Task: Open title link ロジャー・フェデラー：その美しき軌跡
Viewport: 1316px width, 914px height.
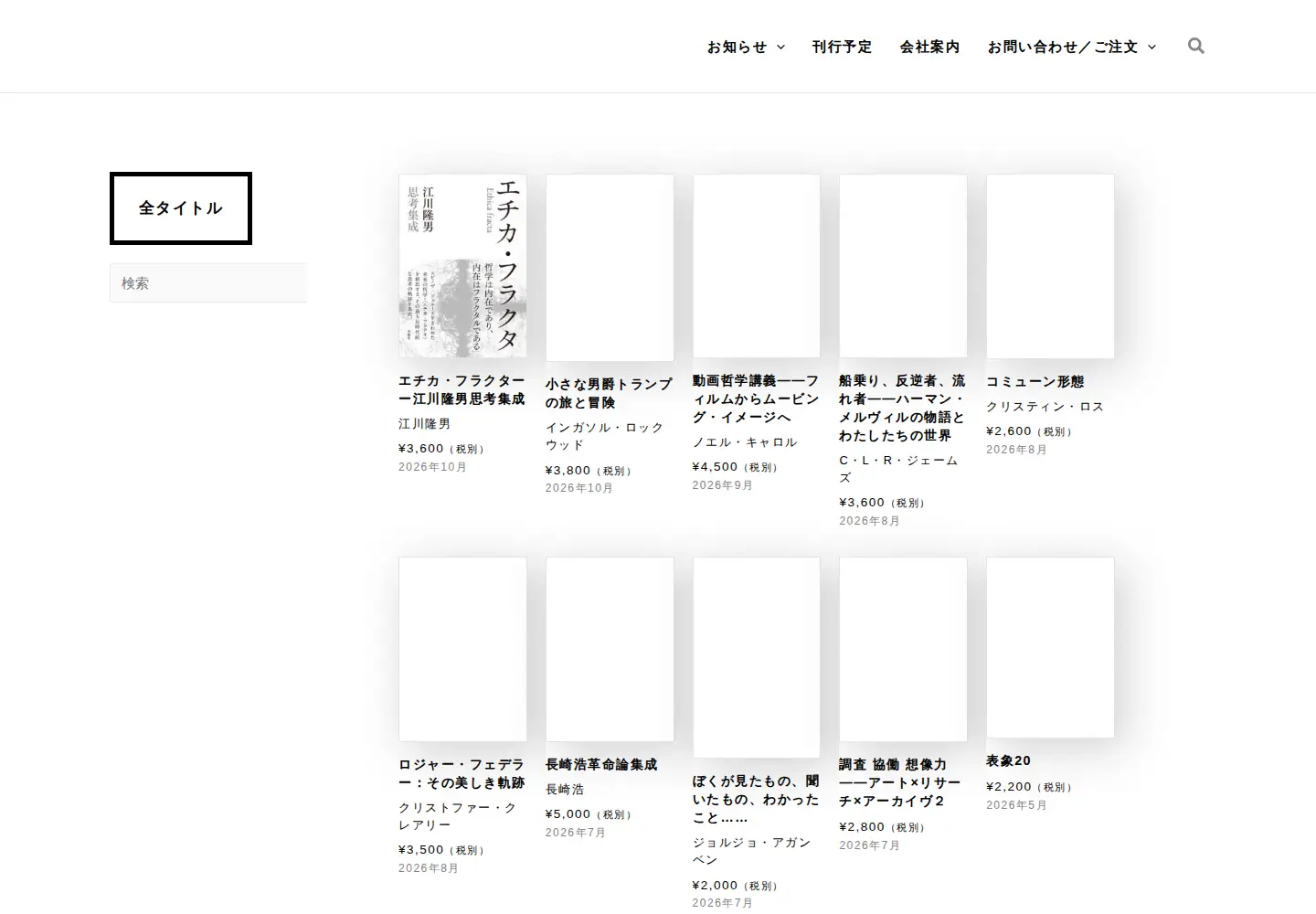Action: click(462, 773)
